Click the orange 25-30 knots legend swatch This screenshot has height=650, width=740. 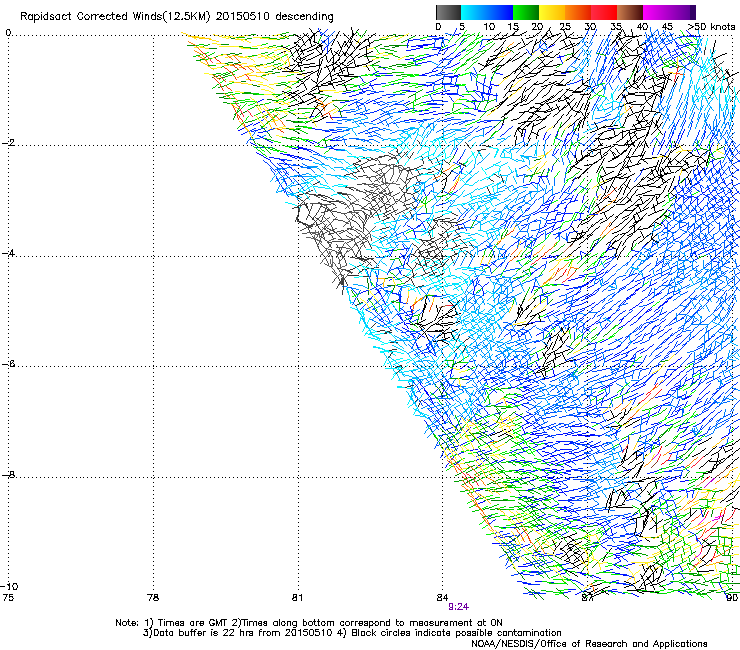tap(578, 12)
